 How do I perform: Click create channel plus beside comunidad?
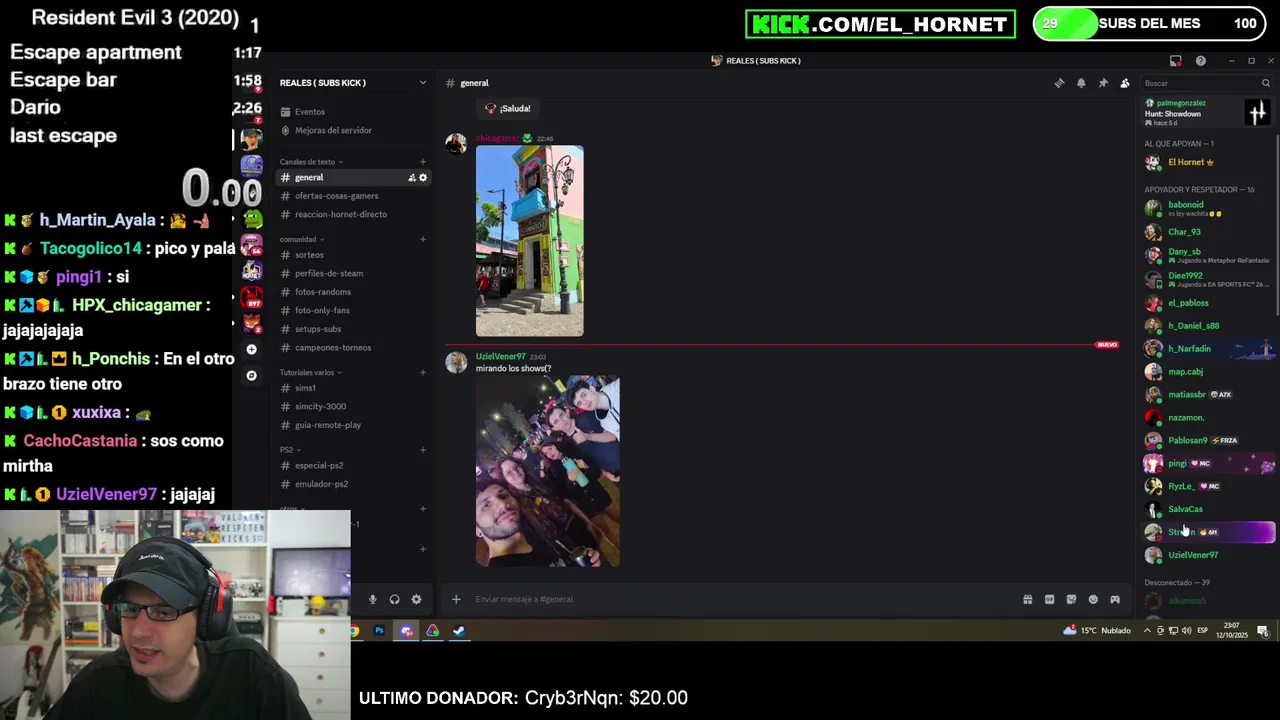click(x=423, y=239)
